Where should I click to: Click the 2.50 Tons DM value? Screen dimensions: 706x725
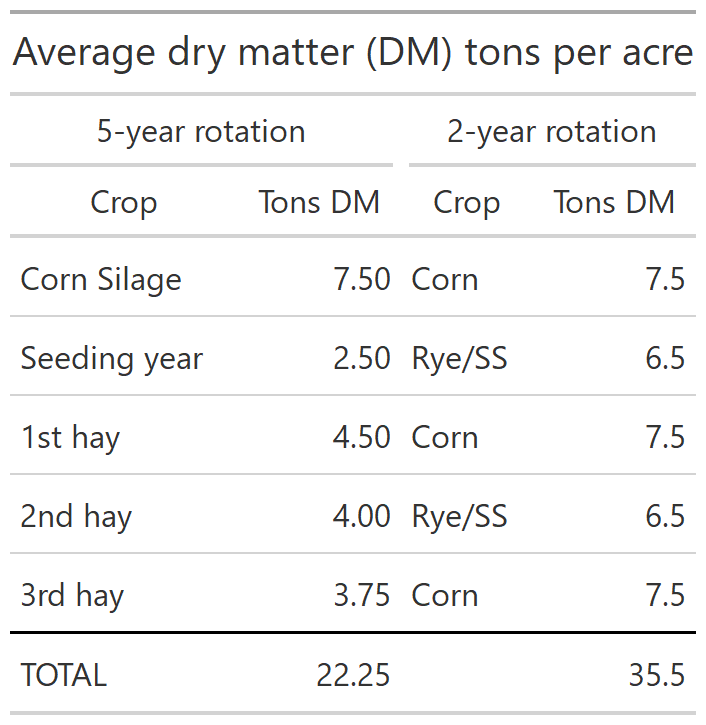point(362,358)
